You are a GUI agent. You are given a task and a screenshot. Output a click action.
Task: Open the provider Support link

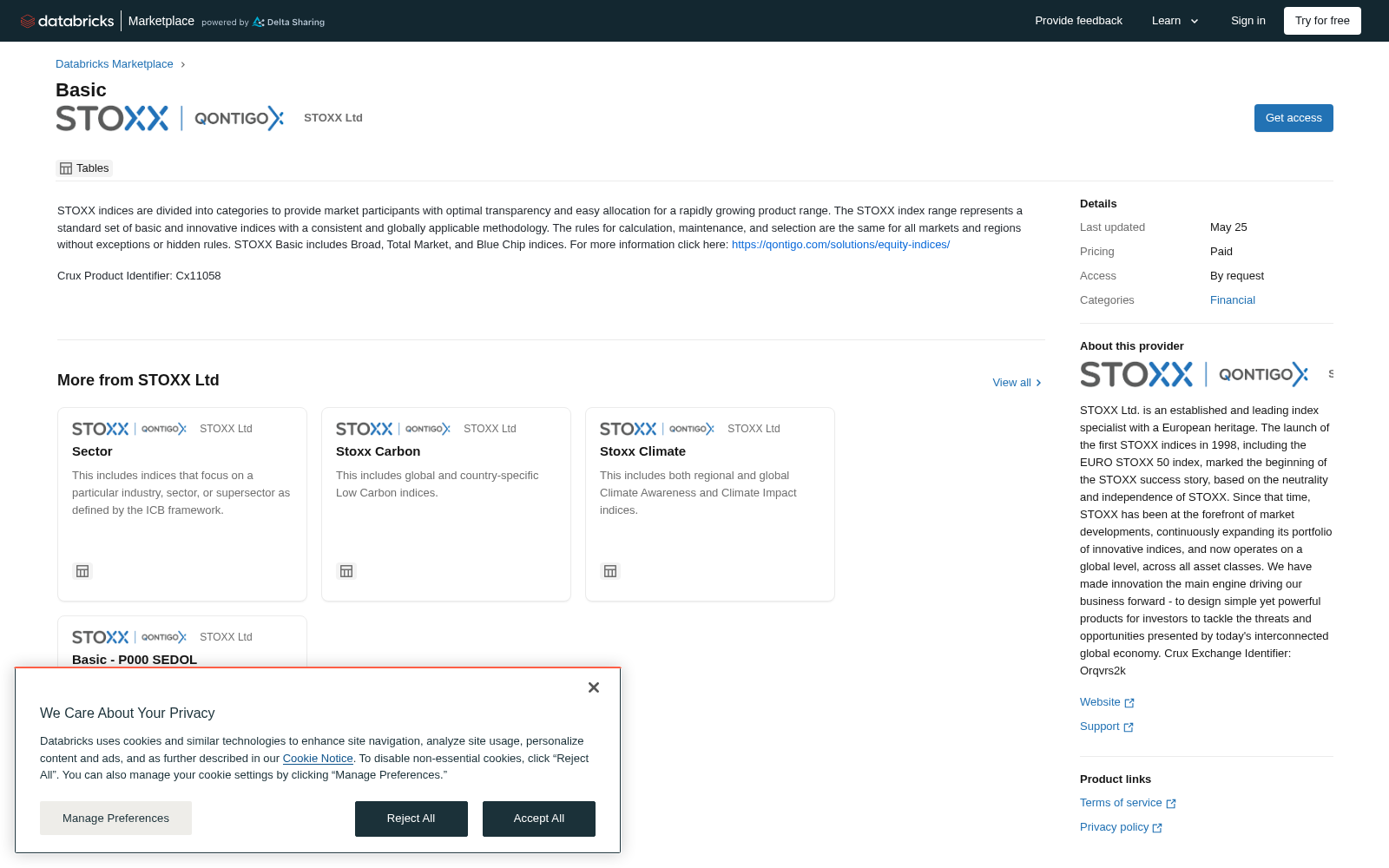point(1099,727)
